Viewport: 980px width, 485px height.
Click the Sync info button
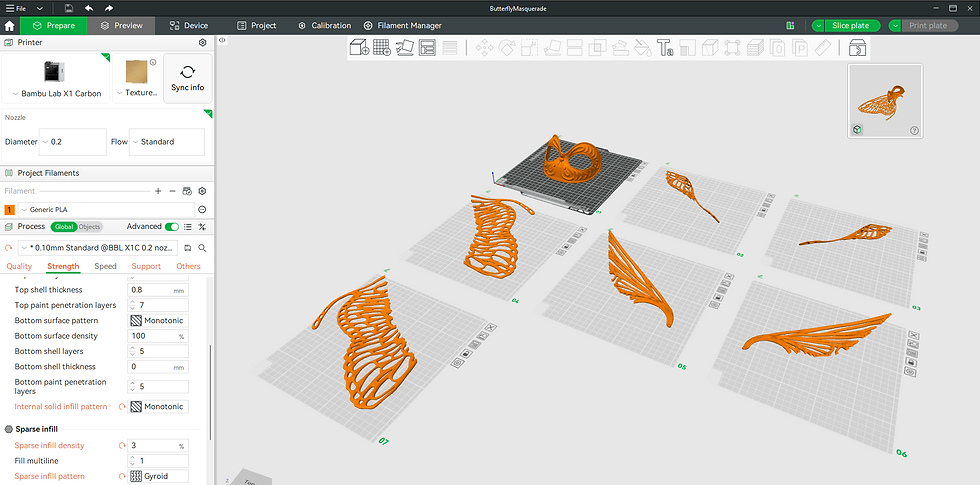point(188,78)
